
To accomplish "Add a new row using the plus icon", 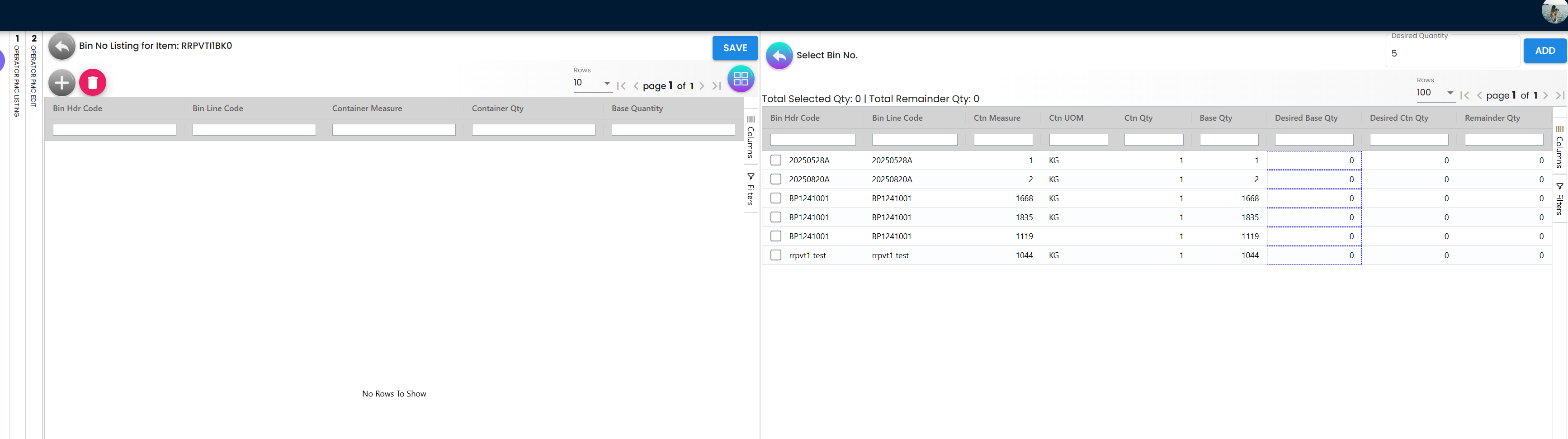I will 61,82.
